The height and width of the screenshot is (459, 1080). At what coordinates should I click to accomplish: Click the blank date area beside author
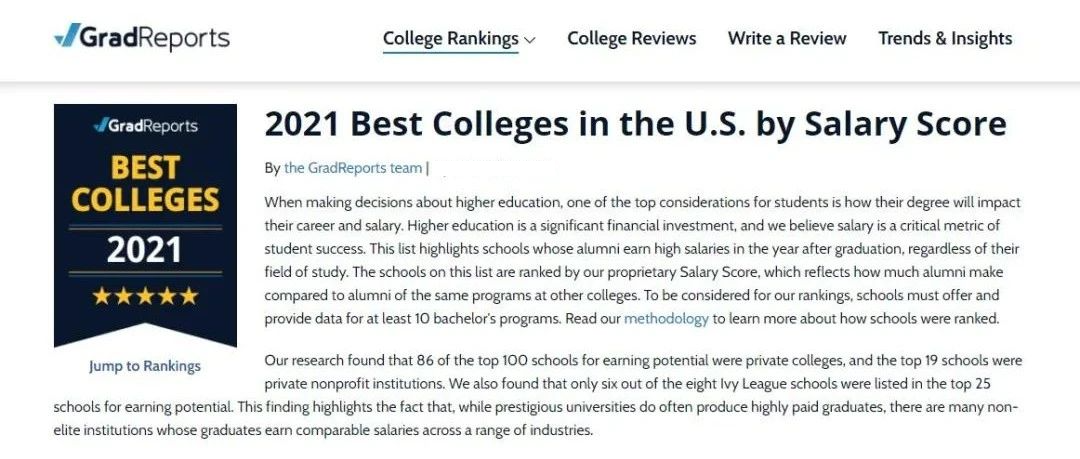[x=492, y=167]
